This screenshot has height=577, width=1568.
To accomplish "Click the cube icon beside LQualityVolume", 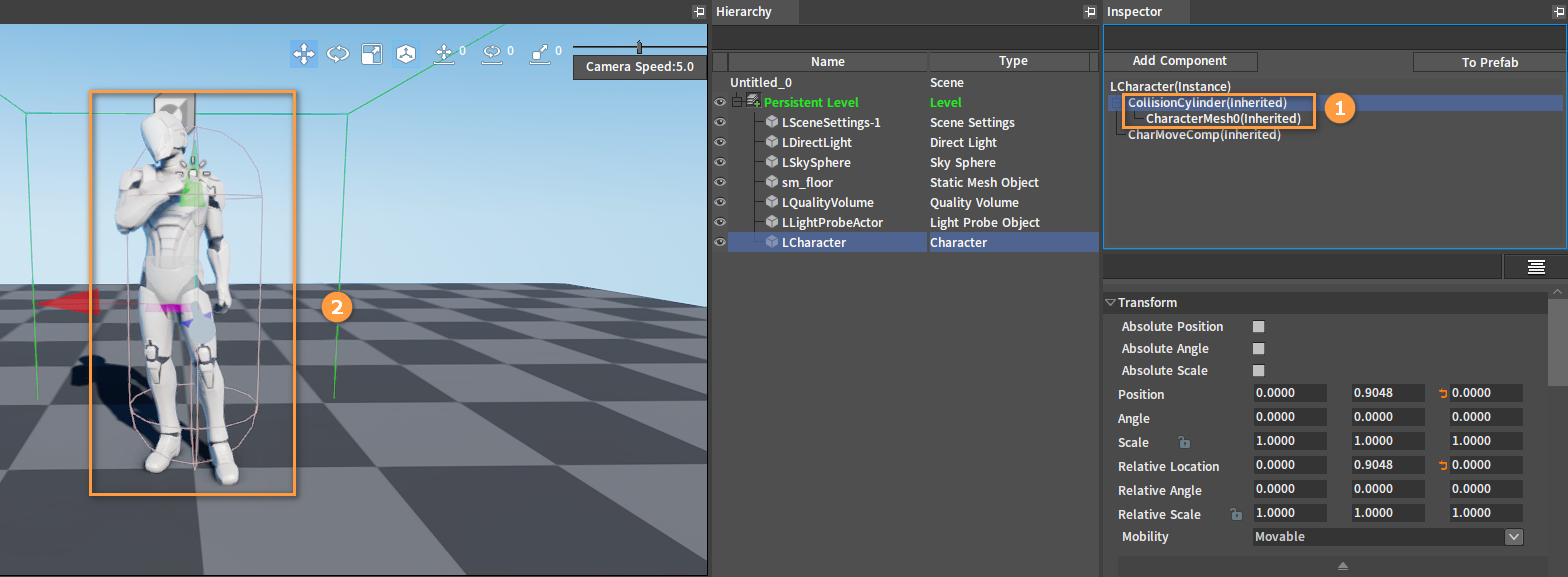I will coord(772,202).
